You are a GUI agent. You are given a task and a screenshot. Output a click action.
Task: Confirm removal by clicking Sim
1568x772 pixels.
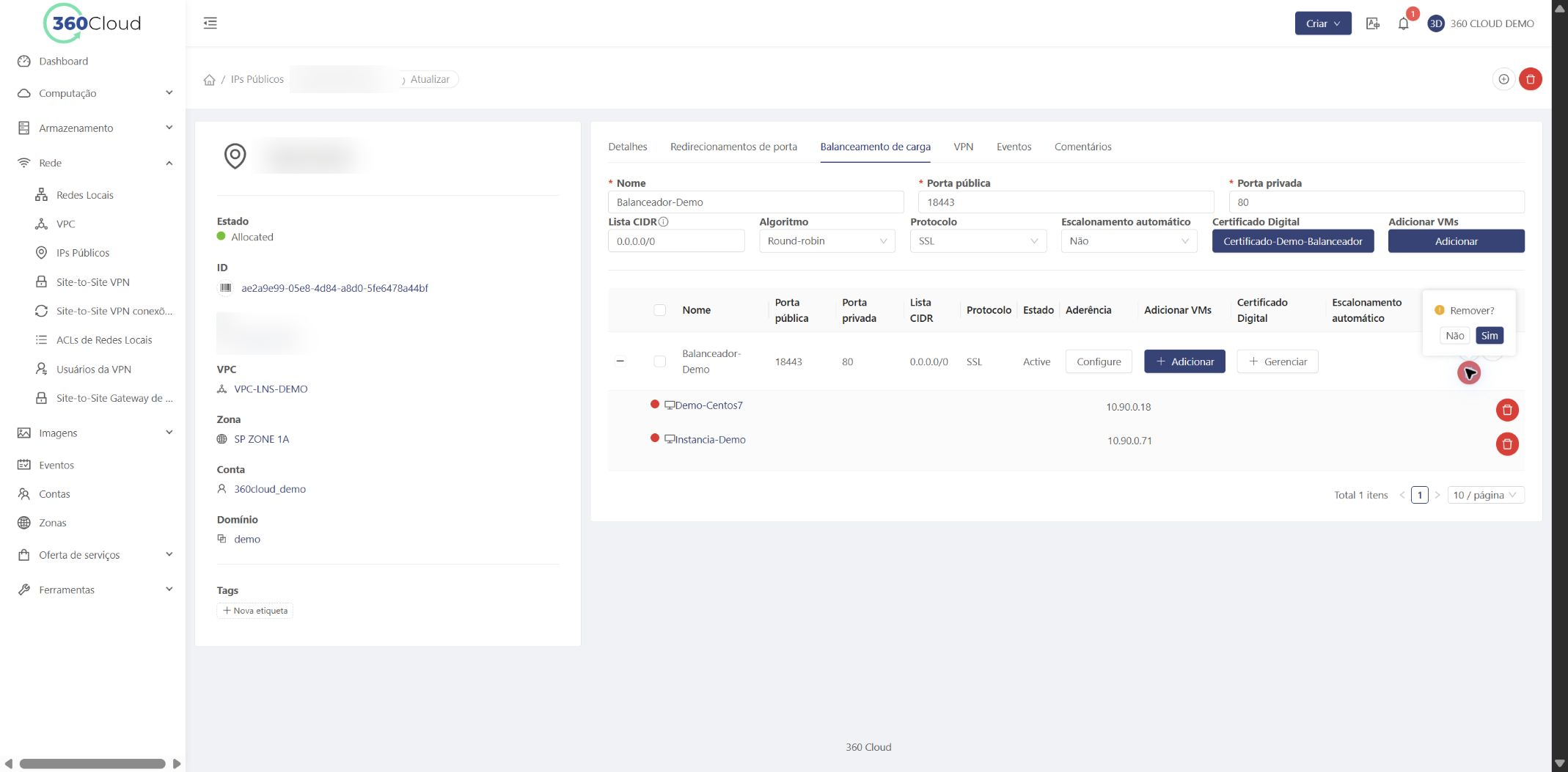coord(1489,336)
